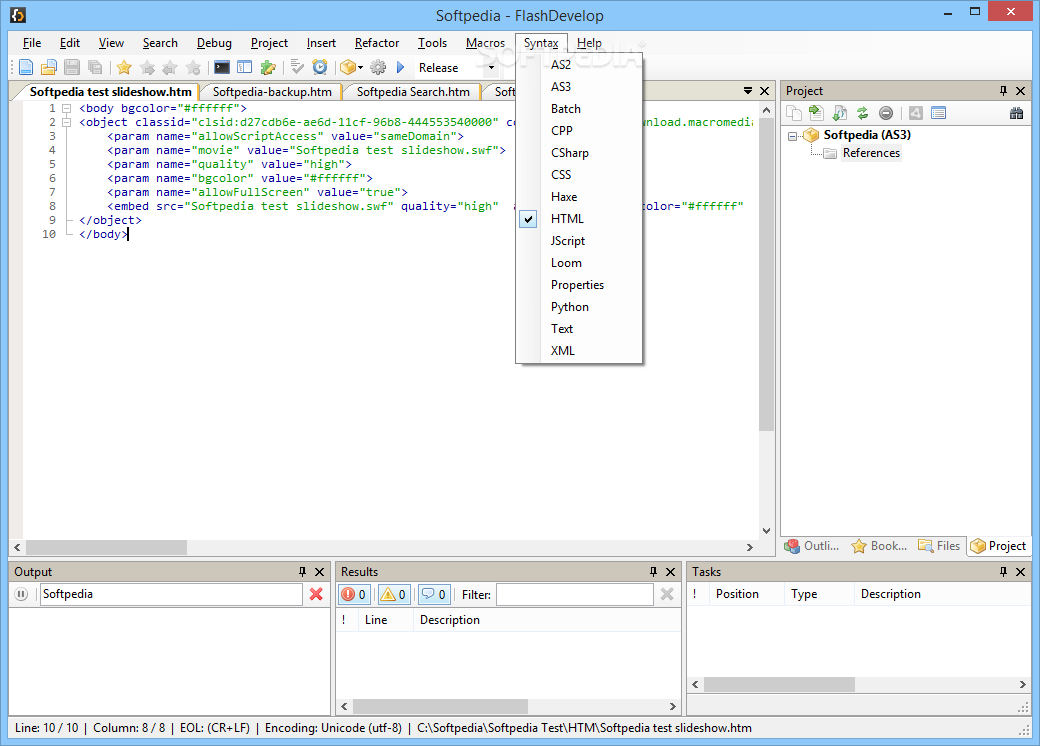Create a new document from toolbar

[x=26, y=67]
